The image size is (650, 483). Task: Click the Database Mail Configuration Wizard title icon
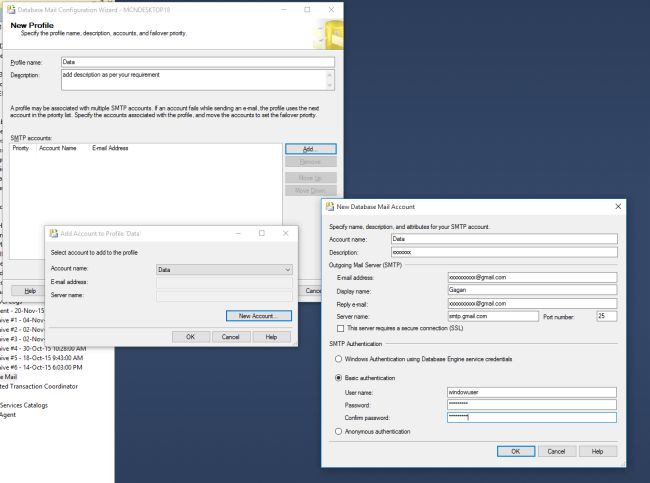pos(11,9)
